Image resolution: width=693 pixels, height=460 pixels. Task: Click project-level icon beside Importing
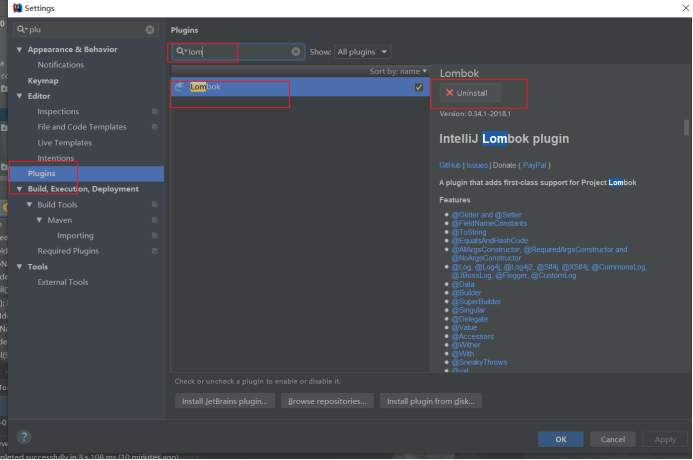[x=155, y=236]
